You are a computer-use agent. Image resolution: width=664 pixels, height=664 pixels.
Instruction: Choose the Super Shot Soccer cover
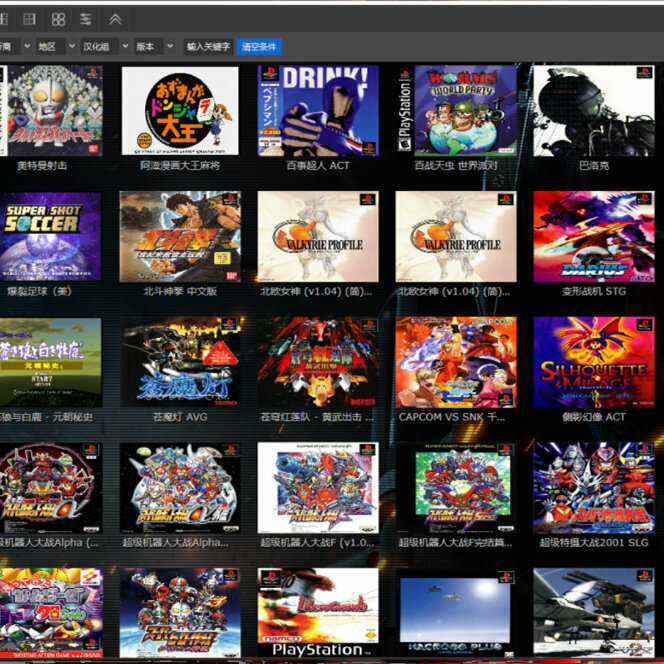[50, 236]
